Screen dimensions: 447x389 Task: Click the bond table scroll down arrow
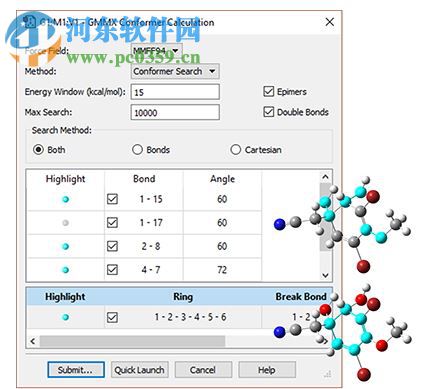(x=325, y=275)
